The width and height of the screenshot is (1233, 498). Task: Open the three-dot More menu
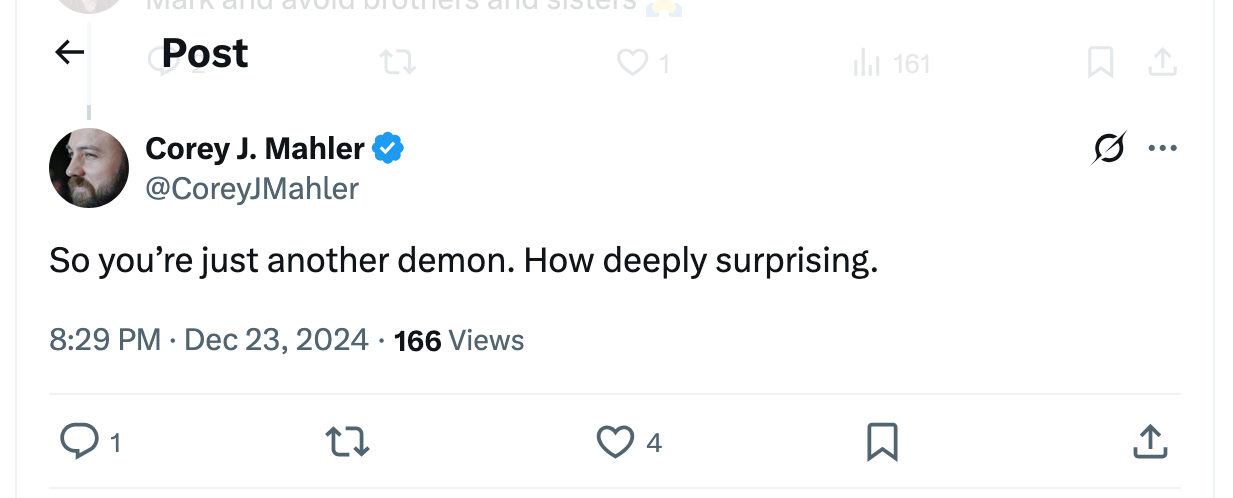(x=1162, y=149)
